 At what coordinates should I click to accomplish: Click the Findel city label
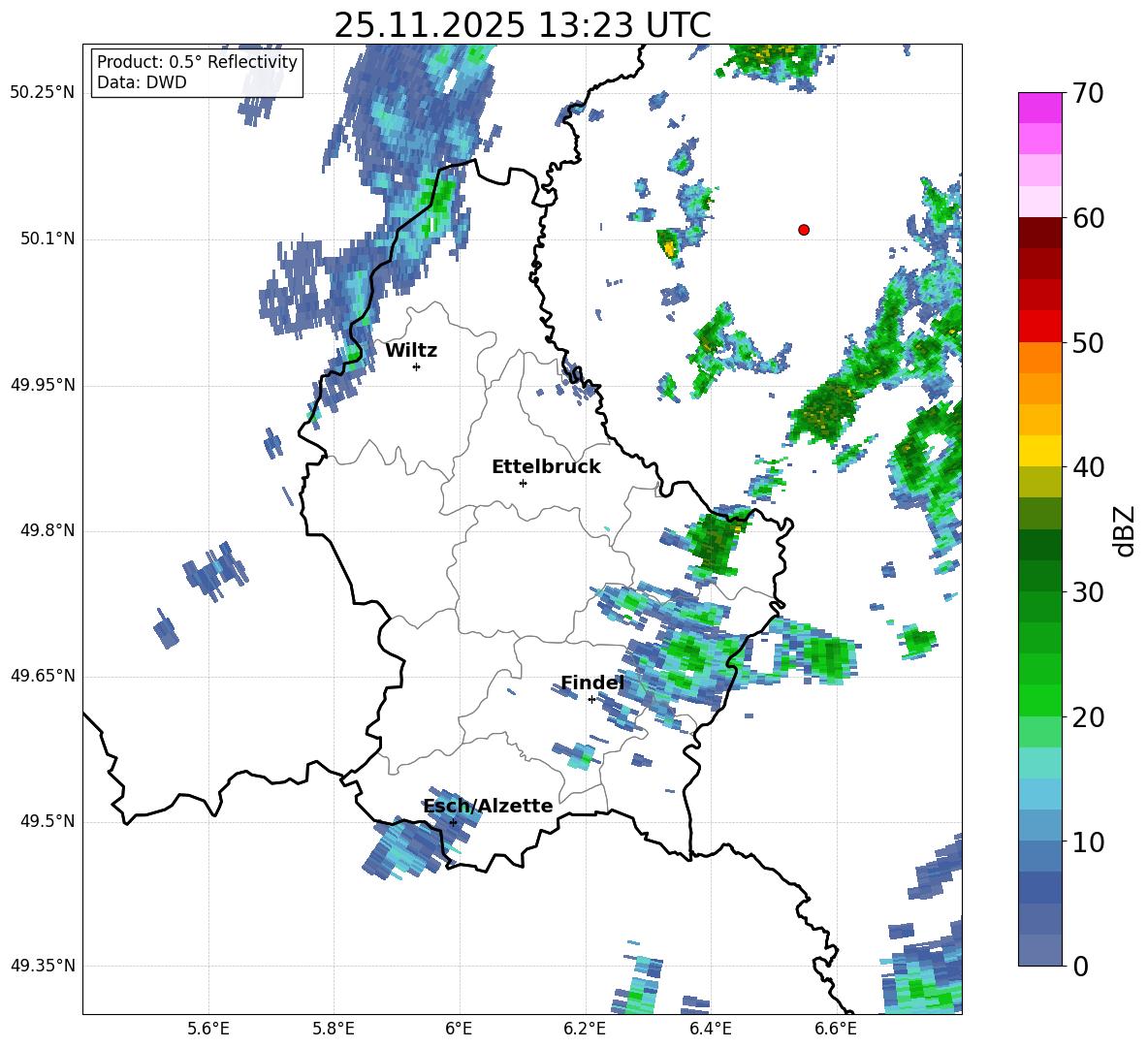[592, 683]
